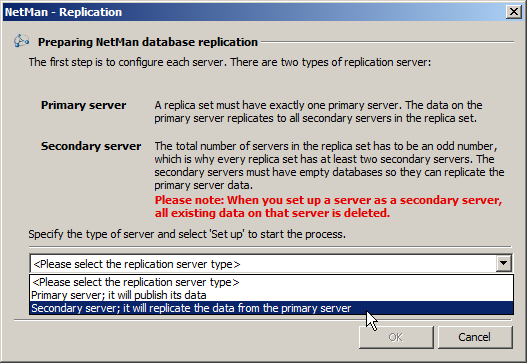This screenshot has height=363, width=527.
Task: Select the replication server type combo box field
Action: click(271, 264)
